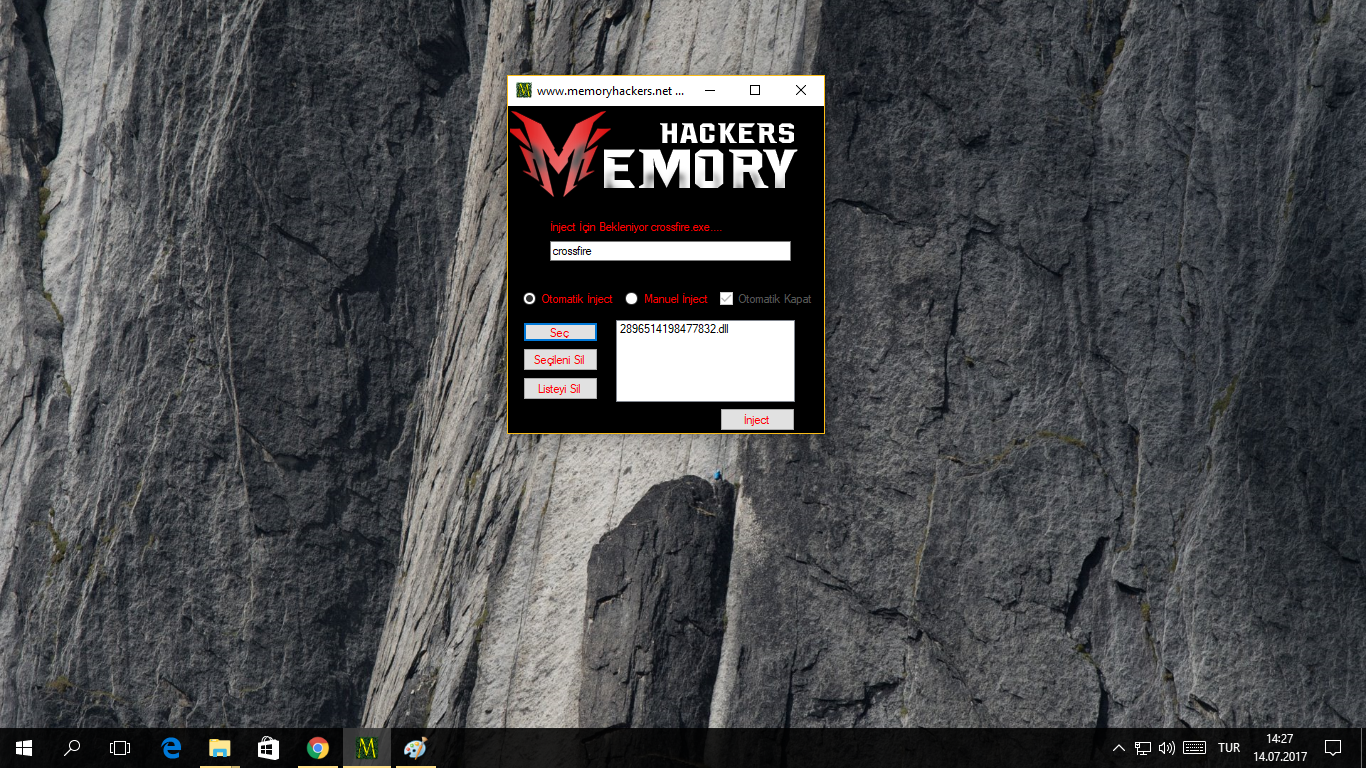The width and height of the screenshot is (1366, 768).
Task: Open volume control tray icon
Action: point(1167,748)
